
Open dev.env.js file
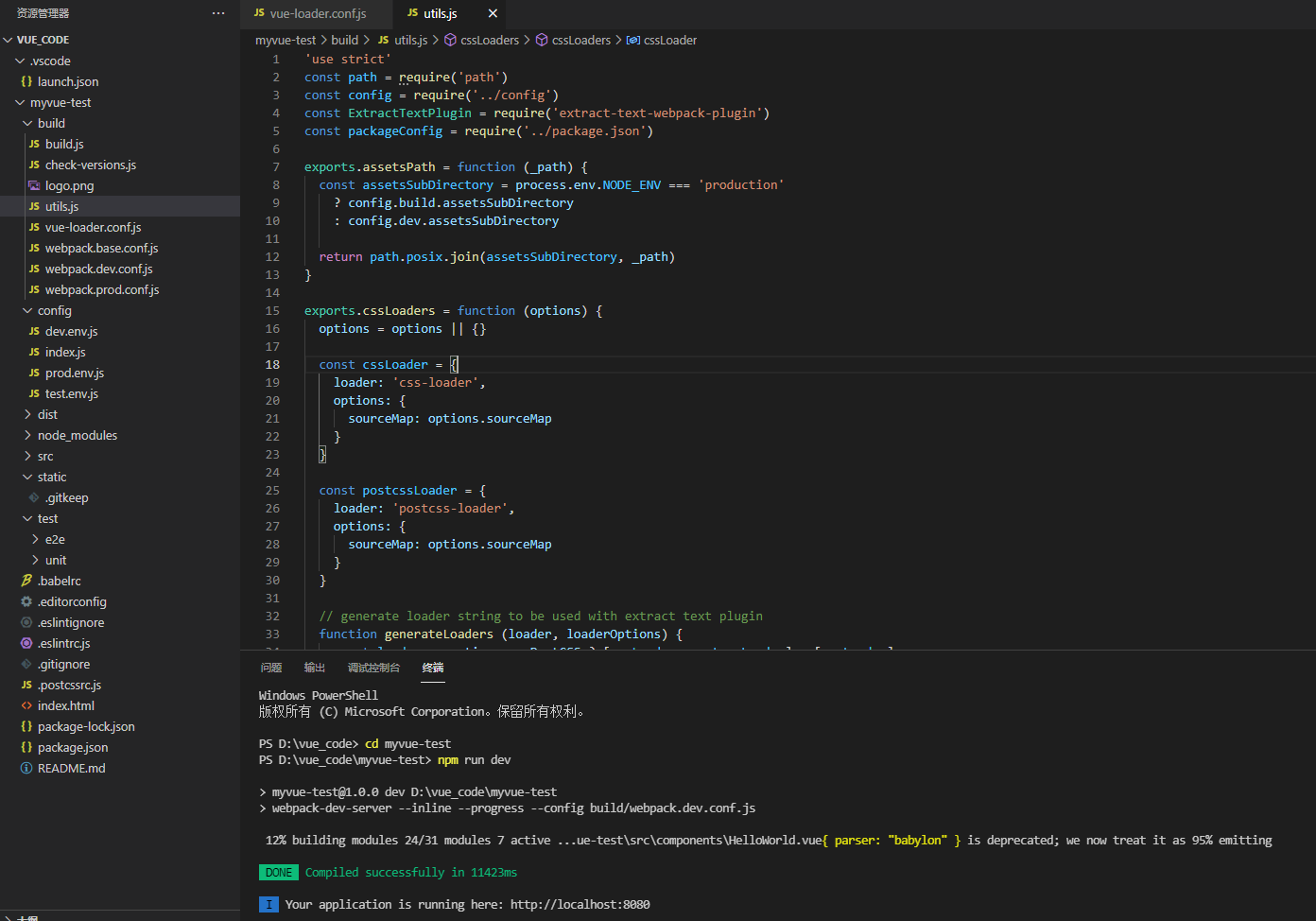tap(120, 331)
